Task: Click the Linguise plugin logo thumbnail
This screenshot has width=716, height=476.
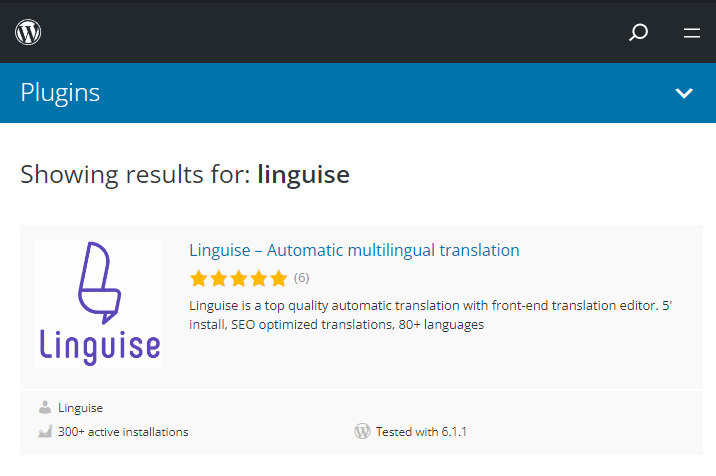Action: coord(99,304)
